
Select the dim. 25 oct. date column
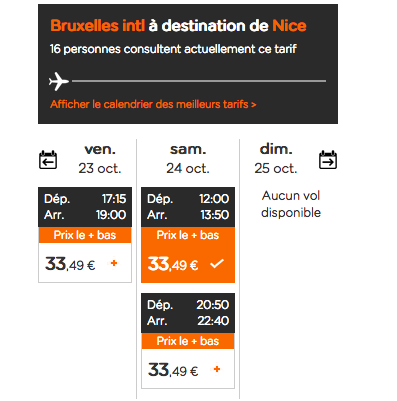[x=276, y=159]
